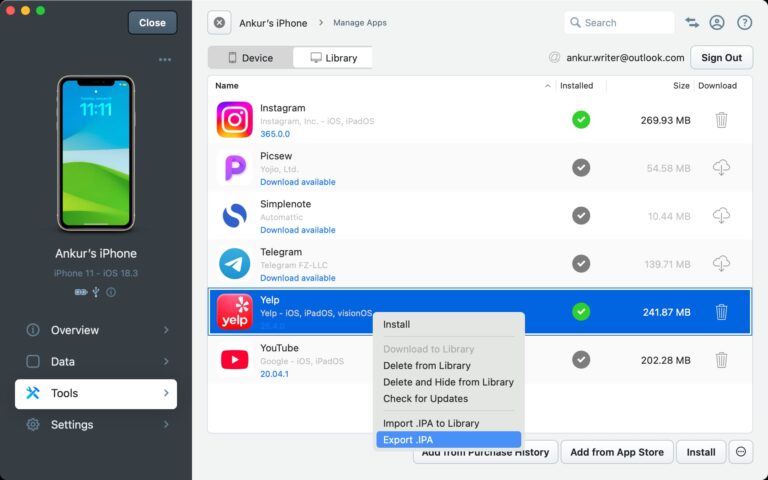Click the ankur.writer@outlook.com account text
This screenshot has width=768, height=480.
[625, 58]
